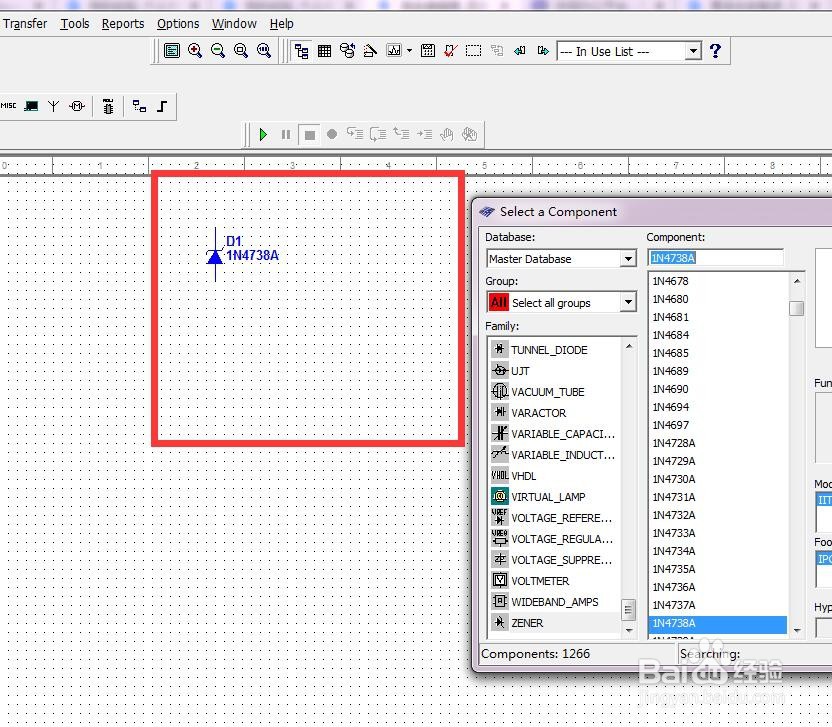The height and width of the screenshot is (727, 832).
Task: Click the Step Over debug icon
Action: [x=378, y=134]
